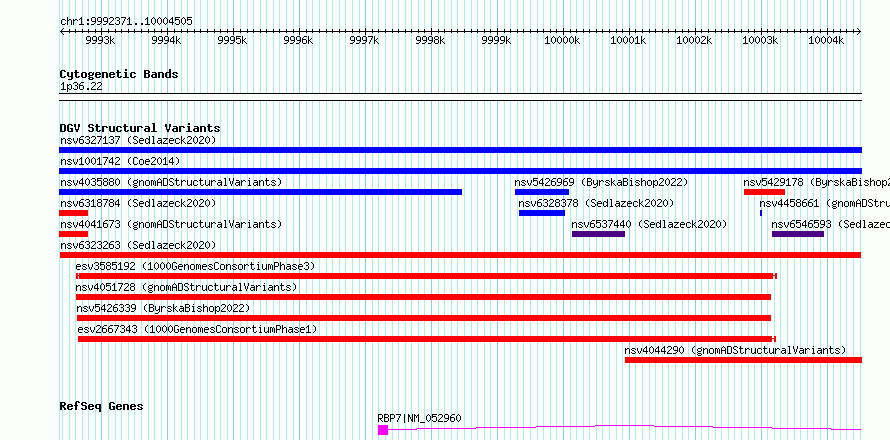The image size is (890, 440).
Task: Open the nsv4458661 variant label
Action: click(824, 203)
